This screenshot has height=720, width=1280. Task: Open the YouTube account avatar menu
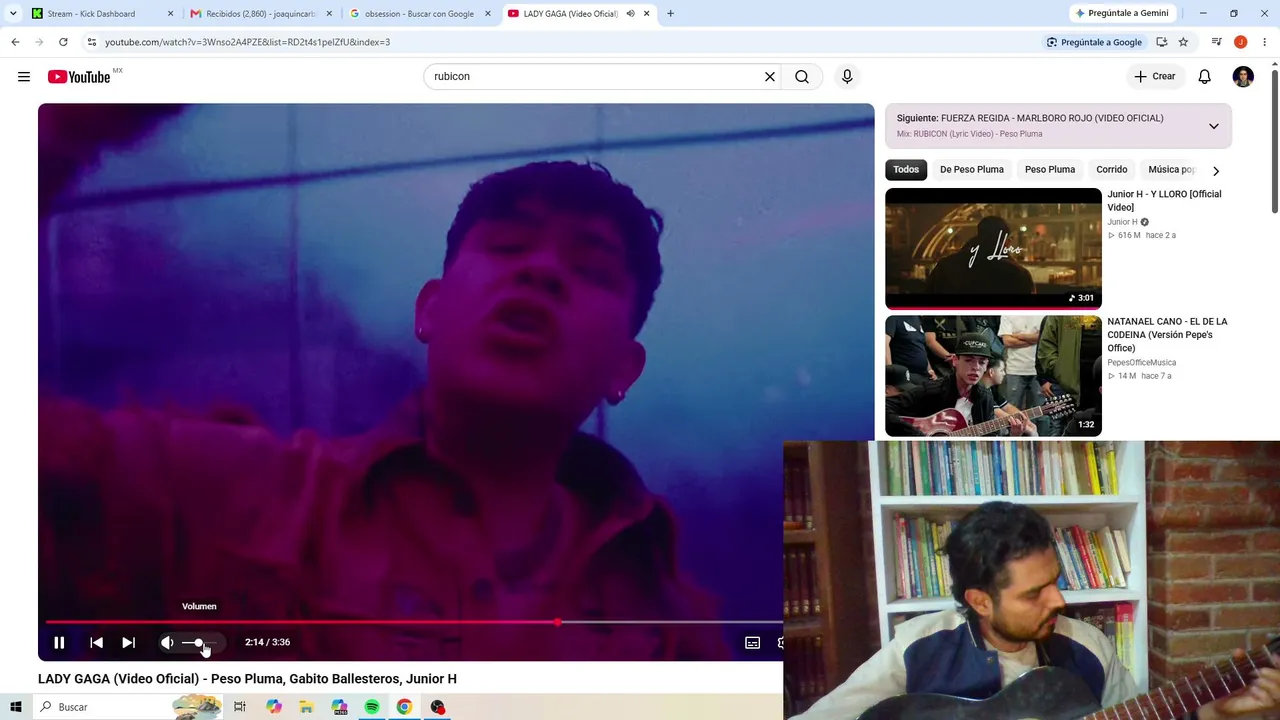(x=1243, y=77)
